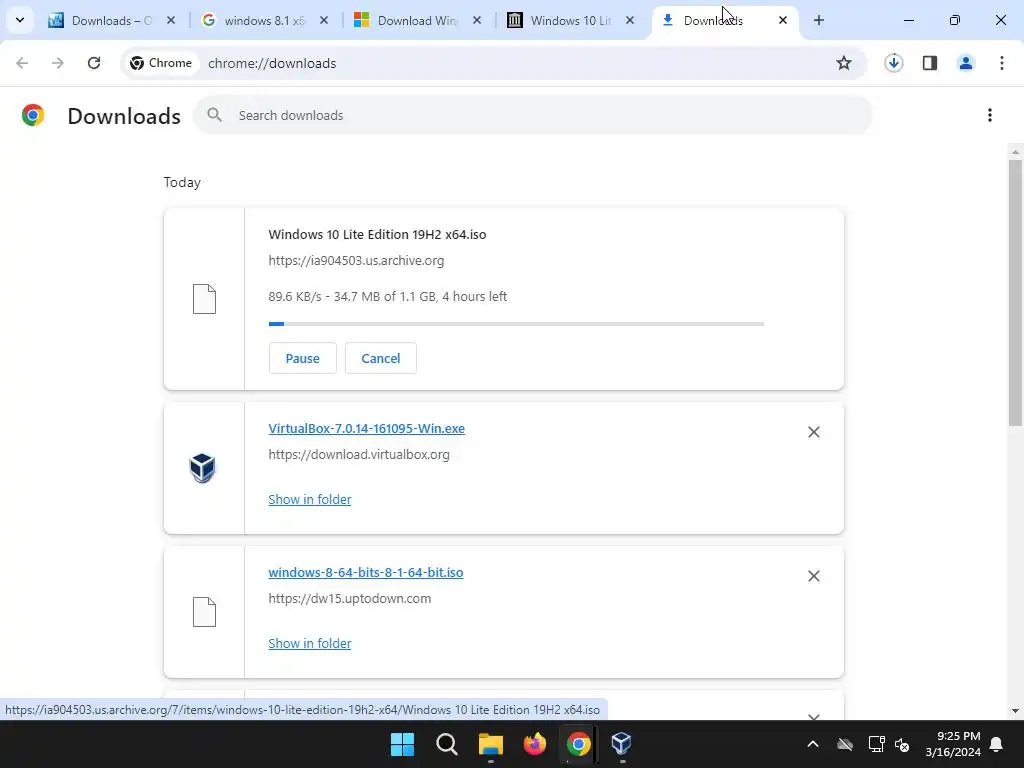Click the Chrome logo next to Downloads title
The image size is (1024, 768).
(33, 116)
